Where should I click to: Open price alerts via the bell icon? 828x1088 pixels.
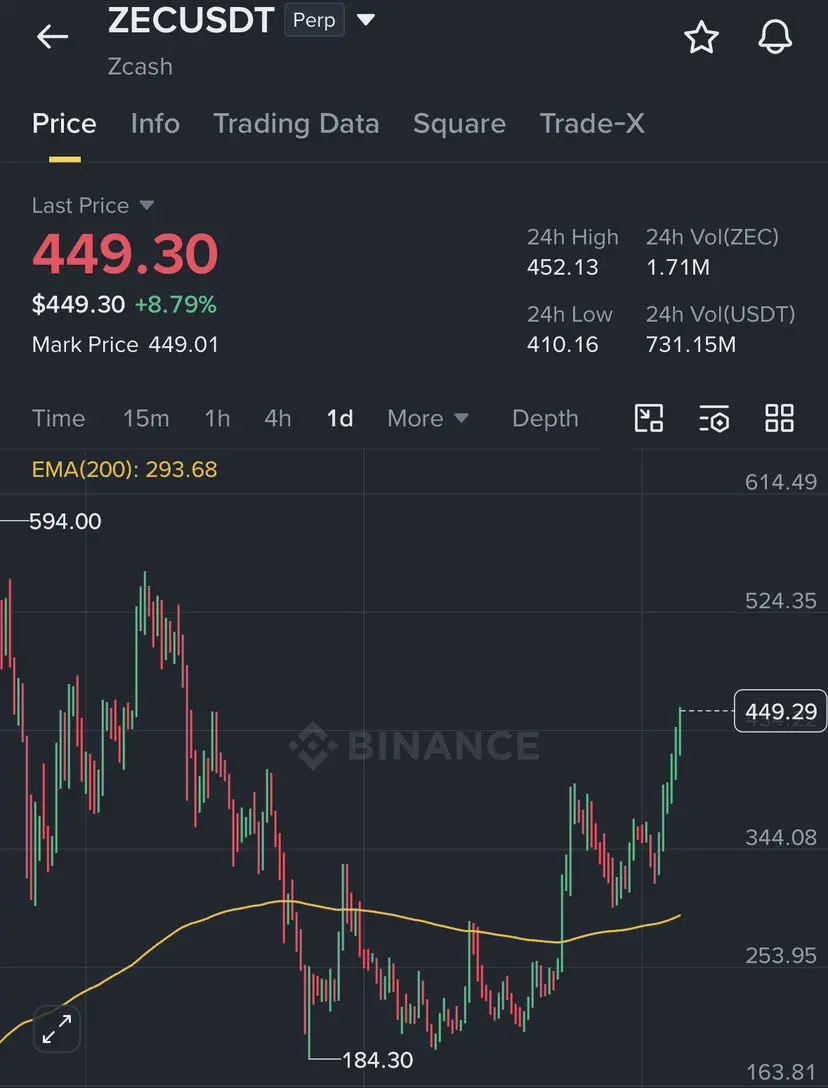pos(775,36)
